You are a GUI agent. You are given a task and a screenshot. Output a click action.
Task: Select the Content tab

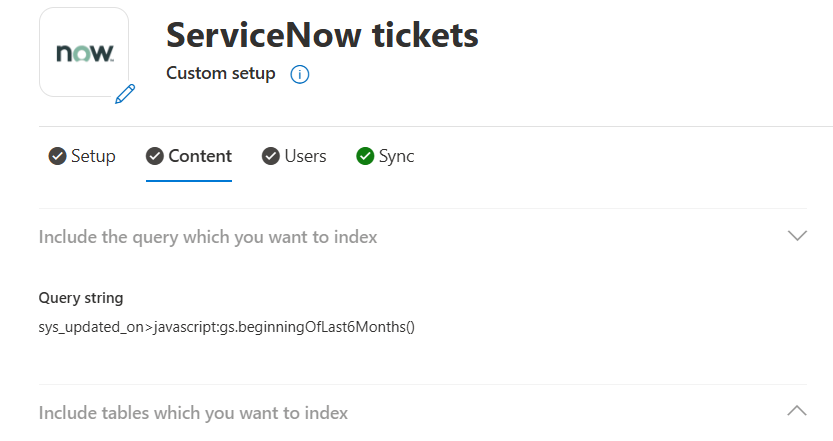pyautogui.click(x=189, y=156)
